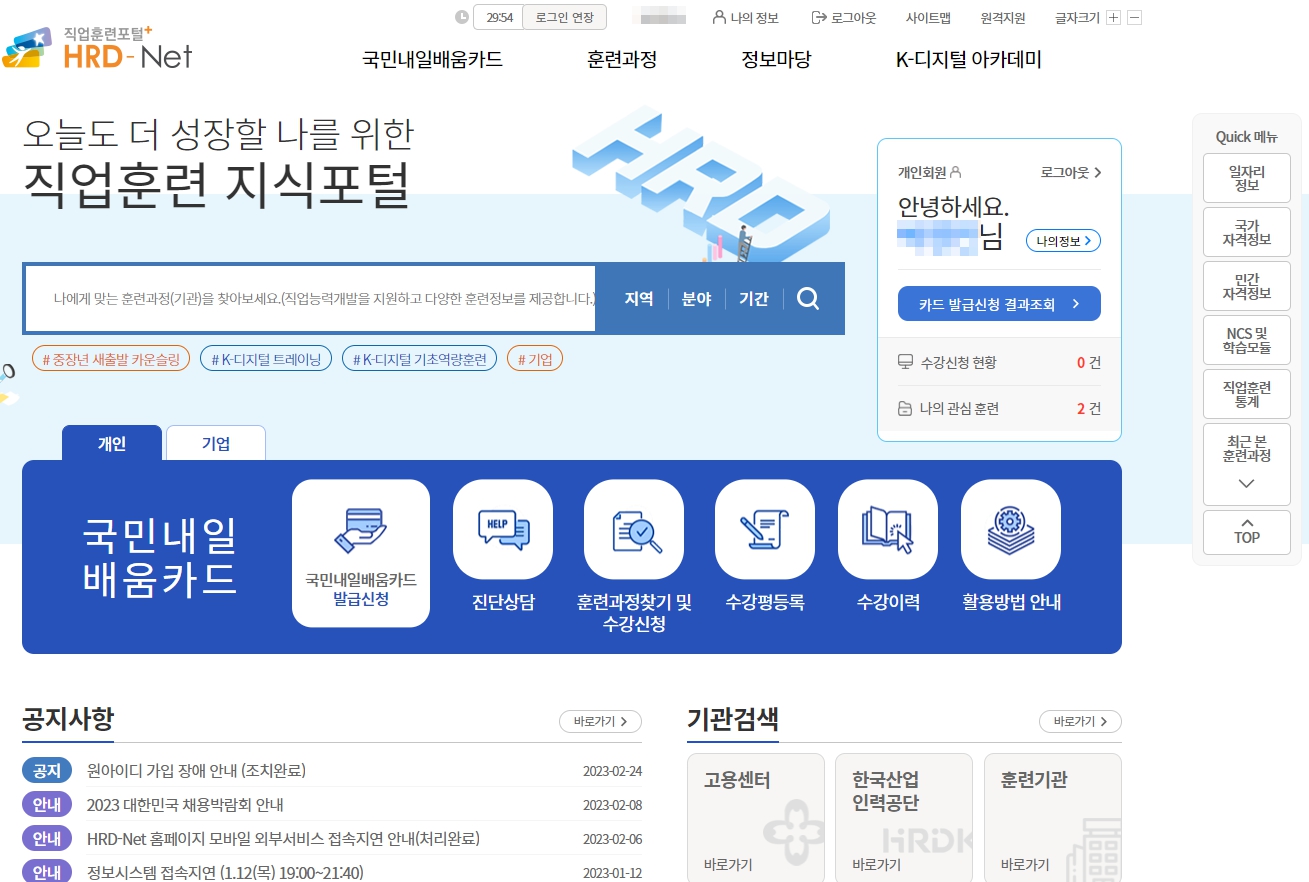The height and width of the screenshot is (882, 1309).
Task: Open 국민내일배움카드 main menu
Action: [432, 59]
